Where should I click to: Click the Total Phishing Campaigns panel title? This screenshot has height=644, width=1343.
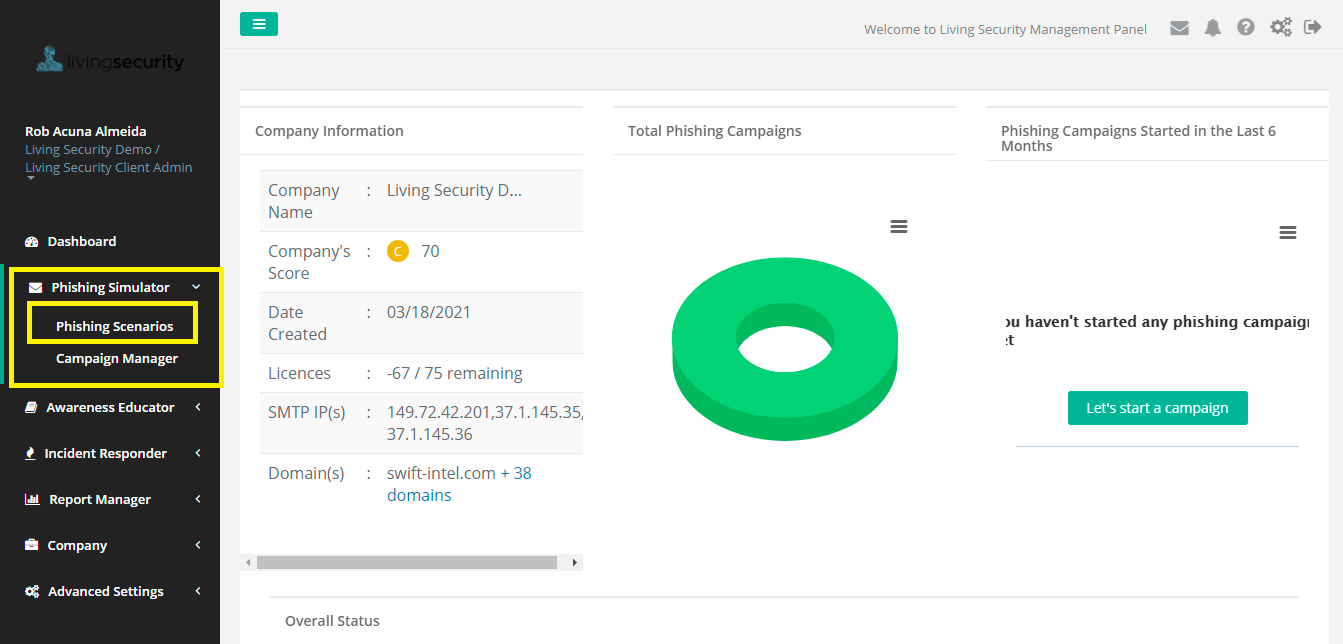715,131
